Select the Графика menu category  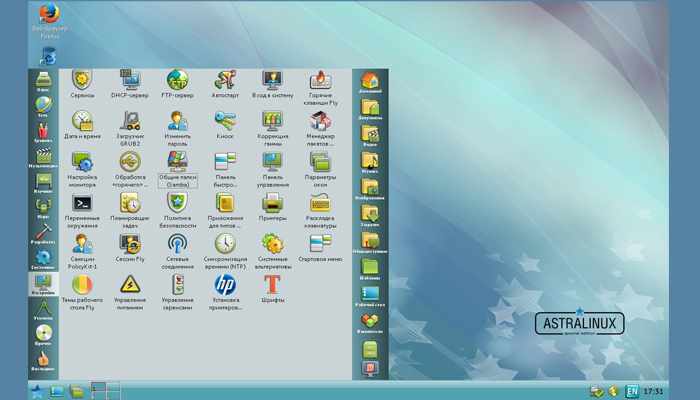pyautogui.click(x=43, y=133)
